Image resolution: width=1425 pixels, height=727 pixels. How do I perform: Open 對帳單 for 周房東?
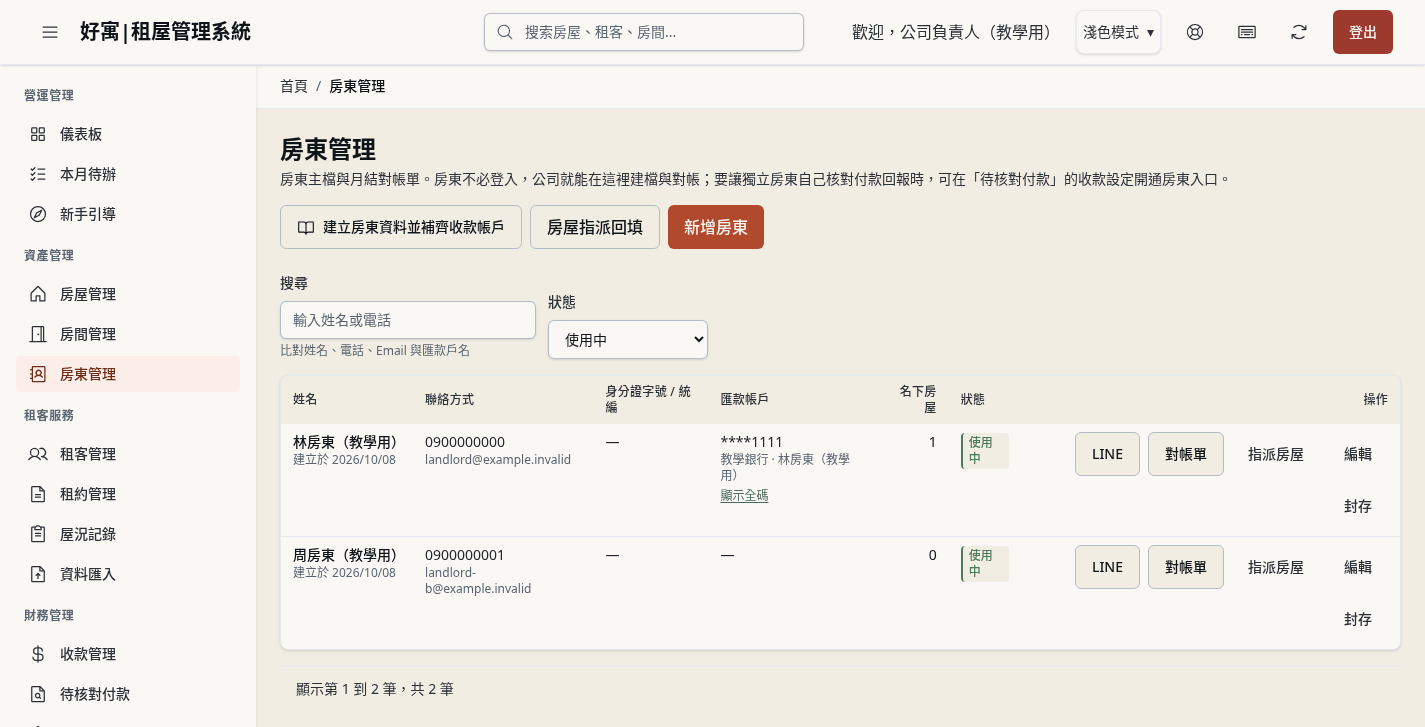click(1186, 567)
